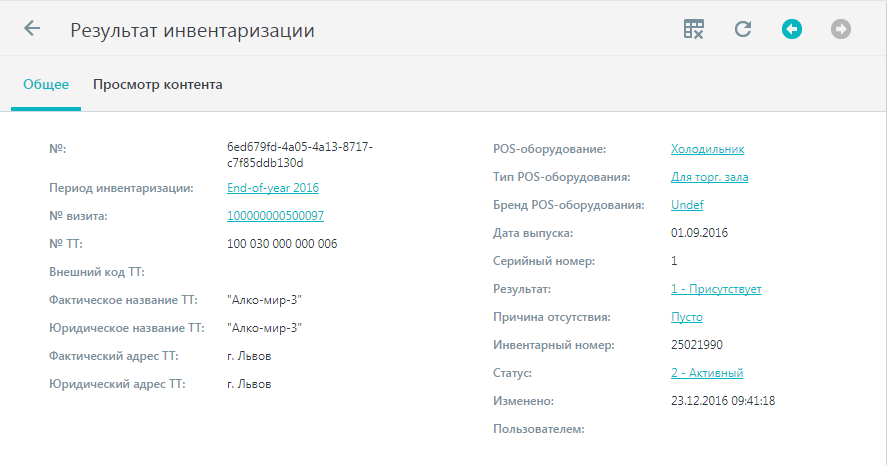
Task: Open visit number 100000000500097 link
Action: (275, 216)
